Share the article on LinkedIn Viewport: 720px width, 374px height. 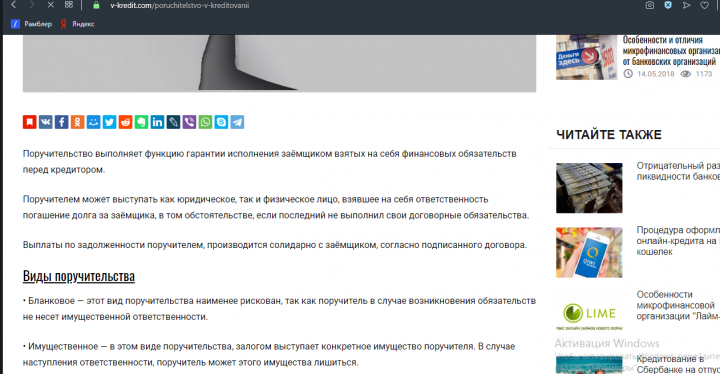(157, 122)
